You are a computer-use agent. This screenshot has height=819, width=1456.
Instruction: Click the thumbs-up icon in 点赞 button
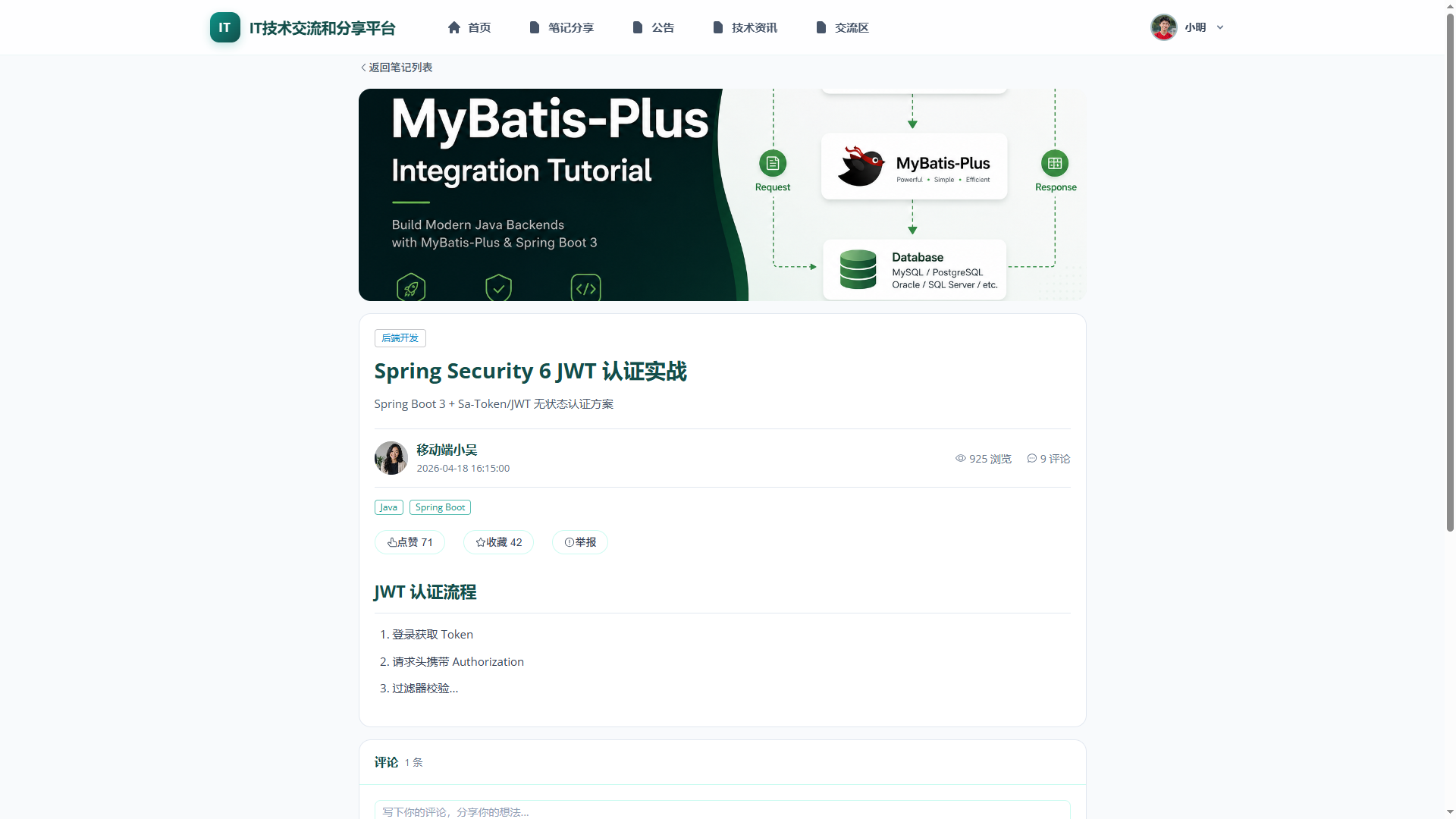[392, 542]
